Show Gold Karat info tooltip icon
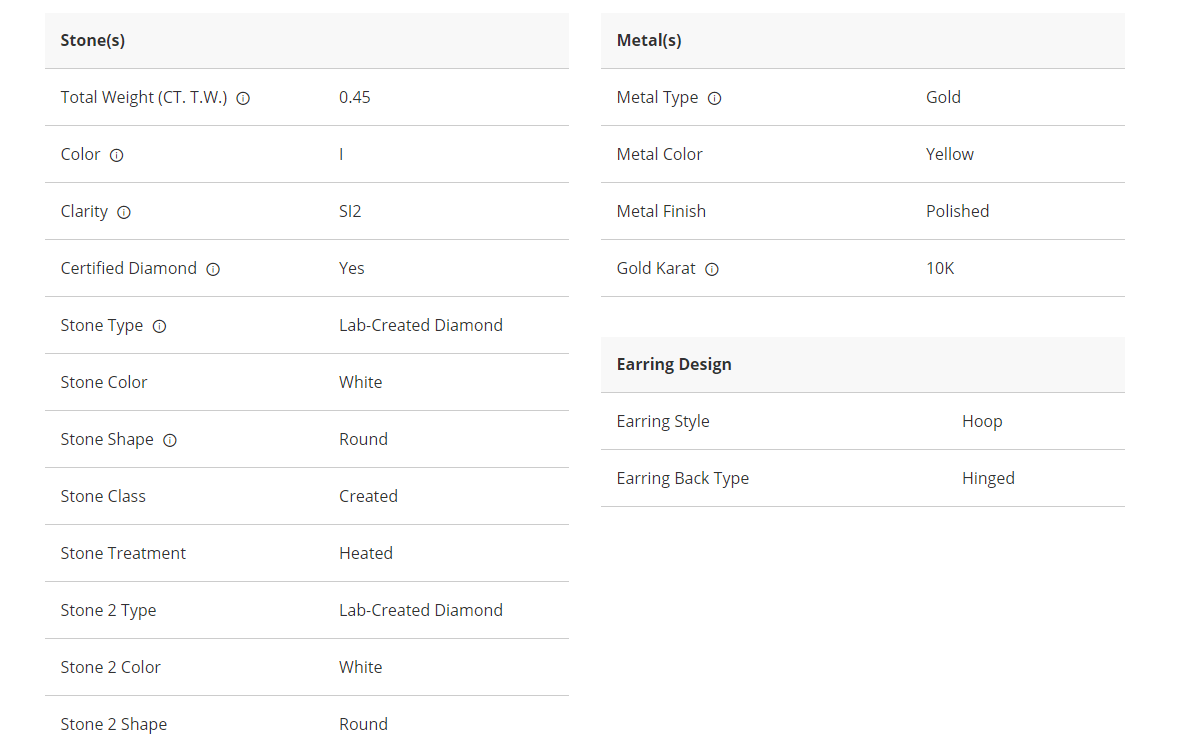The image size is (1184, 750). pyautogui.click(x=712, y=269)
